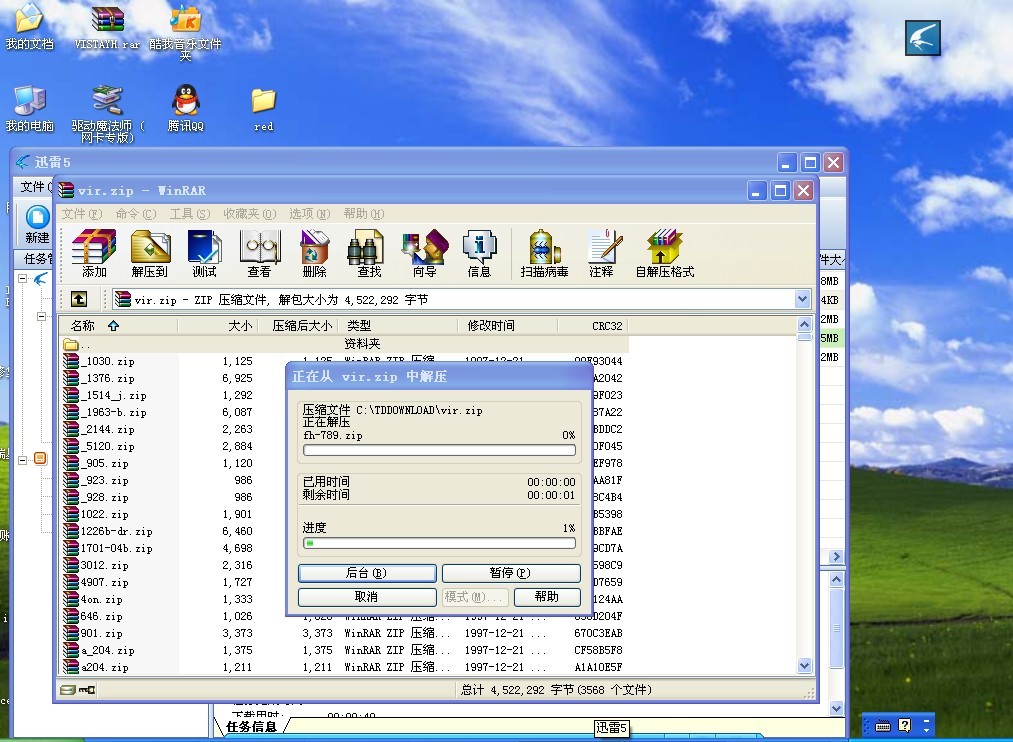Click the Delete (删除) toolbar icon
Screen dimensions: 1013x742
[314, 253]
